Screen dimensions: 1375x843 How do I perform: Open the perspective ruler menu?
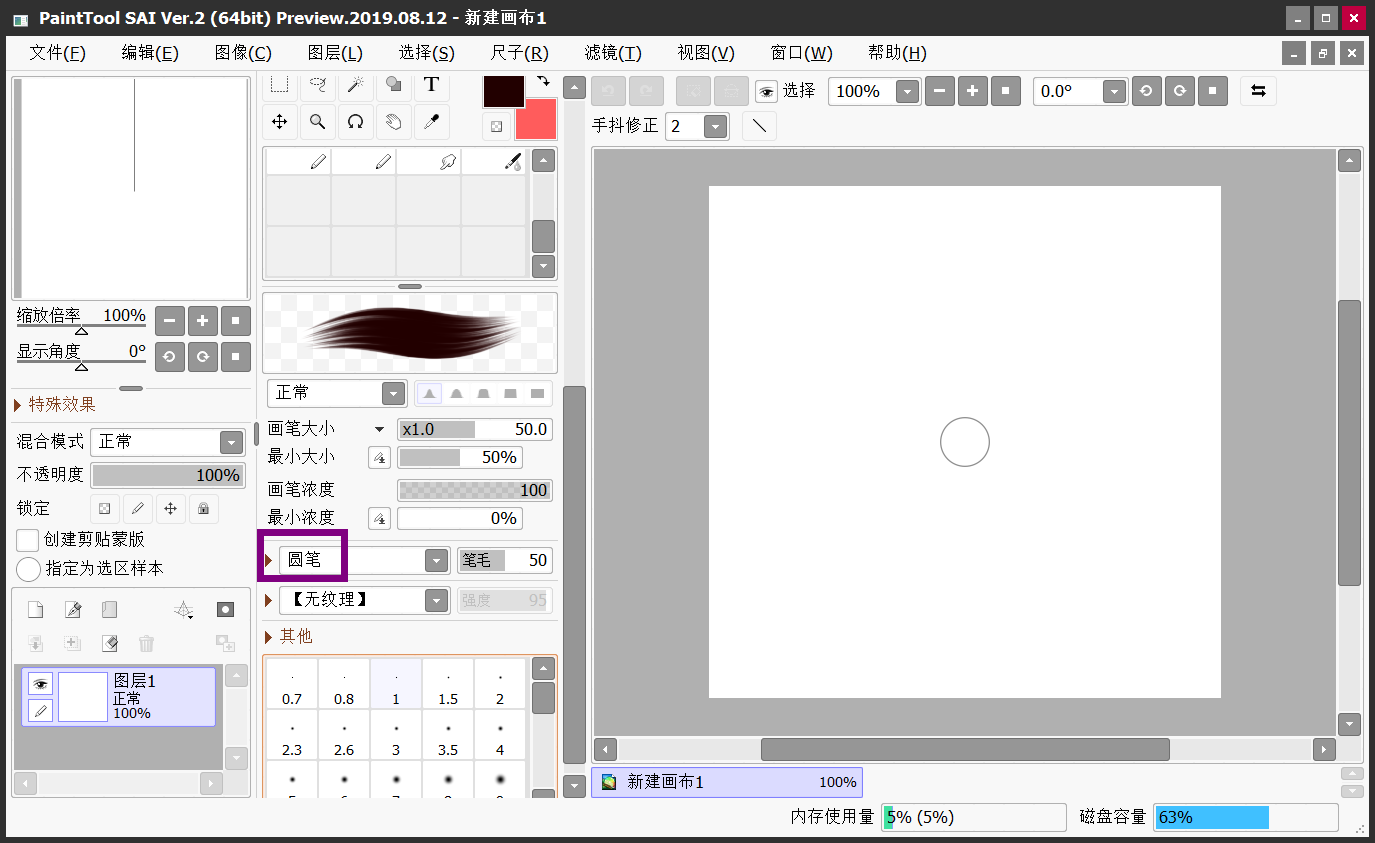184,610
